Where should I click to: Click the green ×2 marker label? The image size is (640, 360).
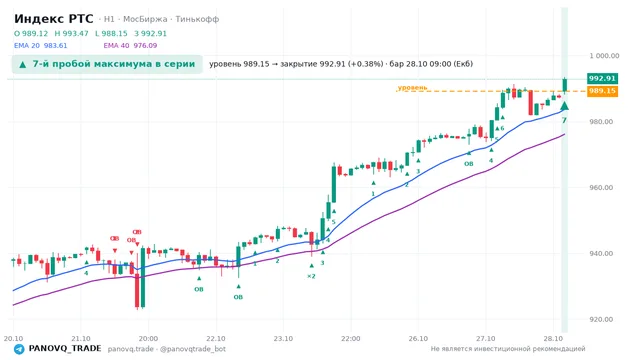click(x=311, y=276)
